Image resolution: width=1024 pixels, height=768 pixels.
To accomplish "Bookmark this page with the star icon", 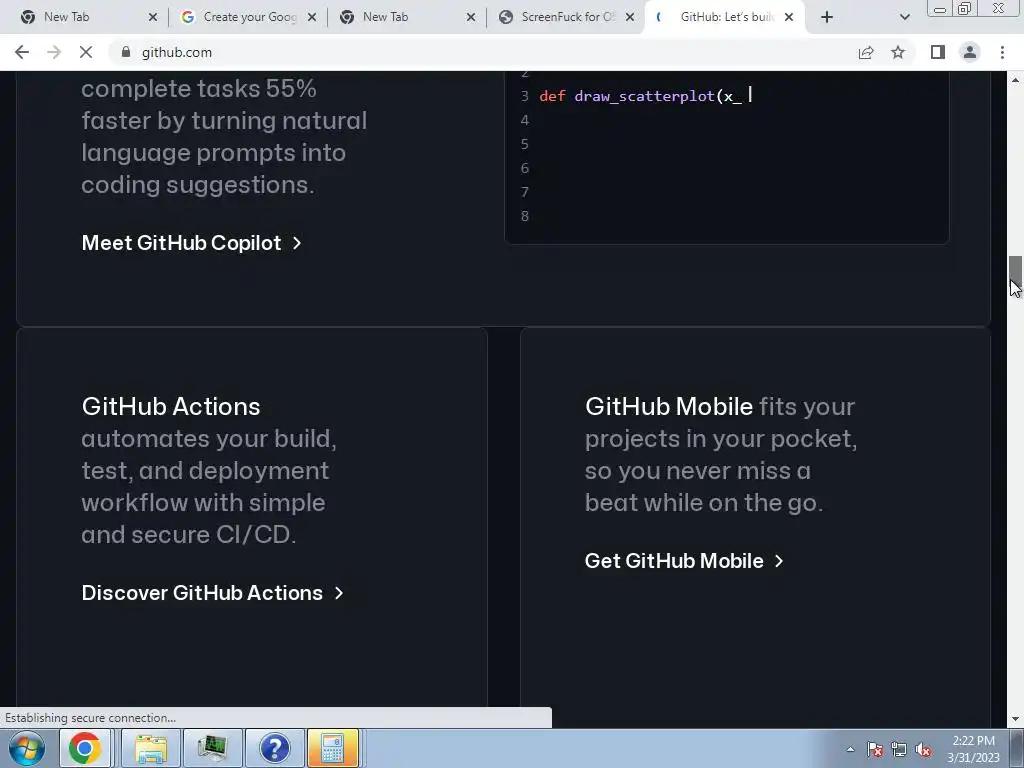I will (x=898, y=52).
